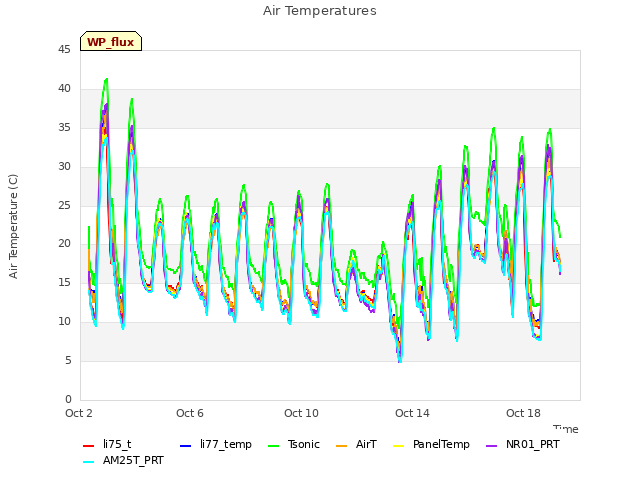The width and height of the screenshot is (640, 480).
Task: Click the 40 y-axis tick label
Action: [x=64, y=89]
